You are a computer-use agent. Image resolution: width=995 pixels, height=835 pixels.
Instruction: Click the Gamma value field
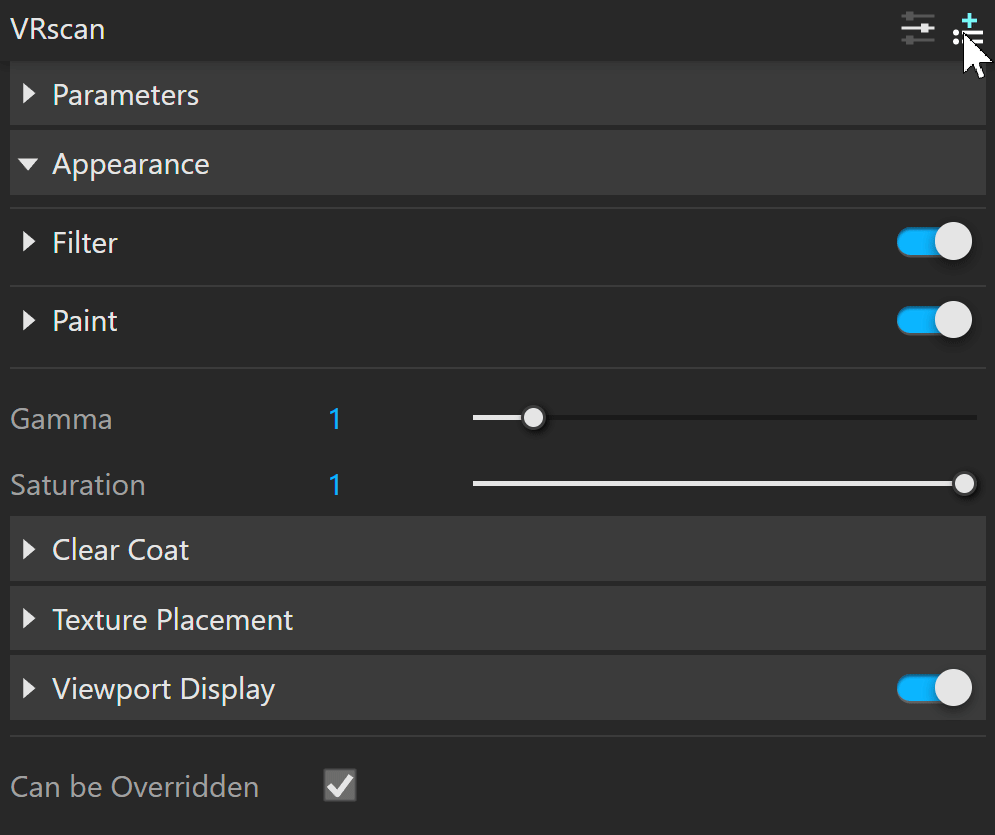(x=335, y=419)
